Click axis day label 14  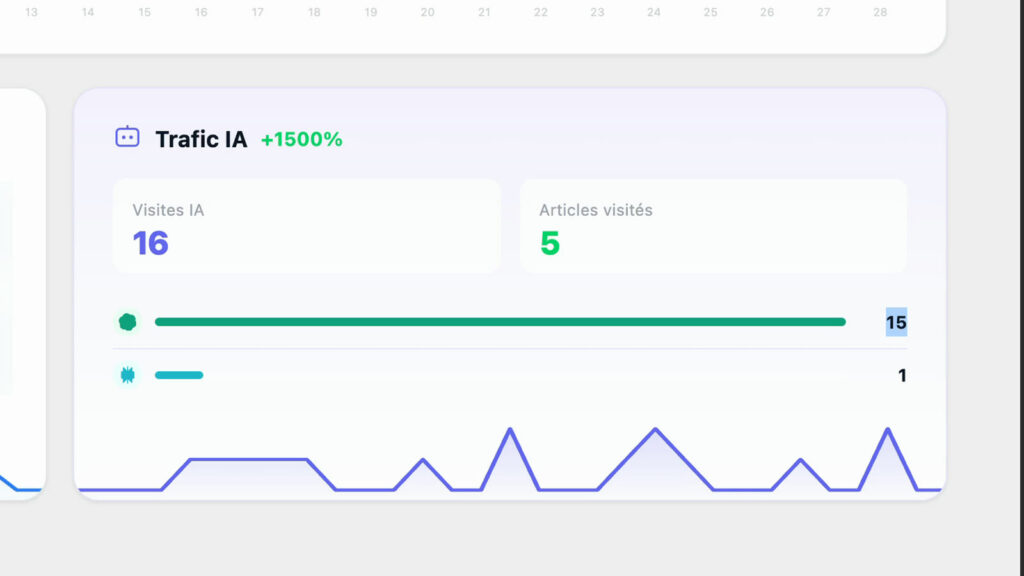pyautogui.click(x=88, y=12)
